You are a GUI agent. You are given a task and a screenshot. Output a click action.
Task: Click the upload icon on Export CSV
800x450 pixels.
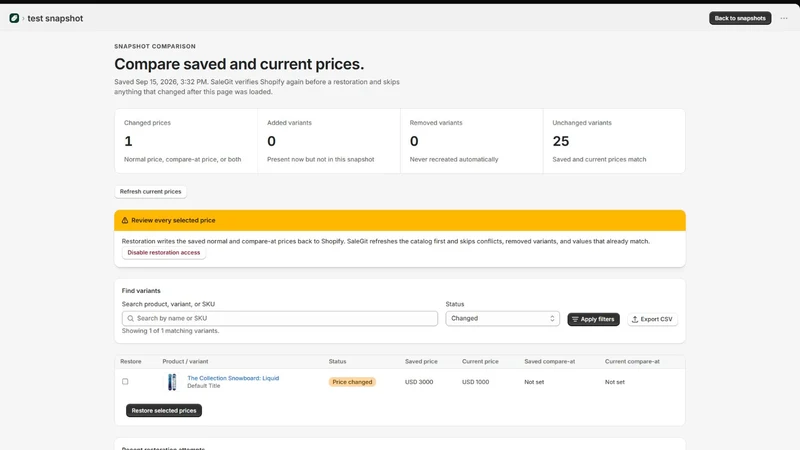pos(635,319)
